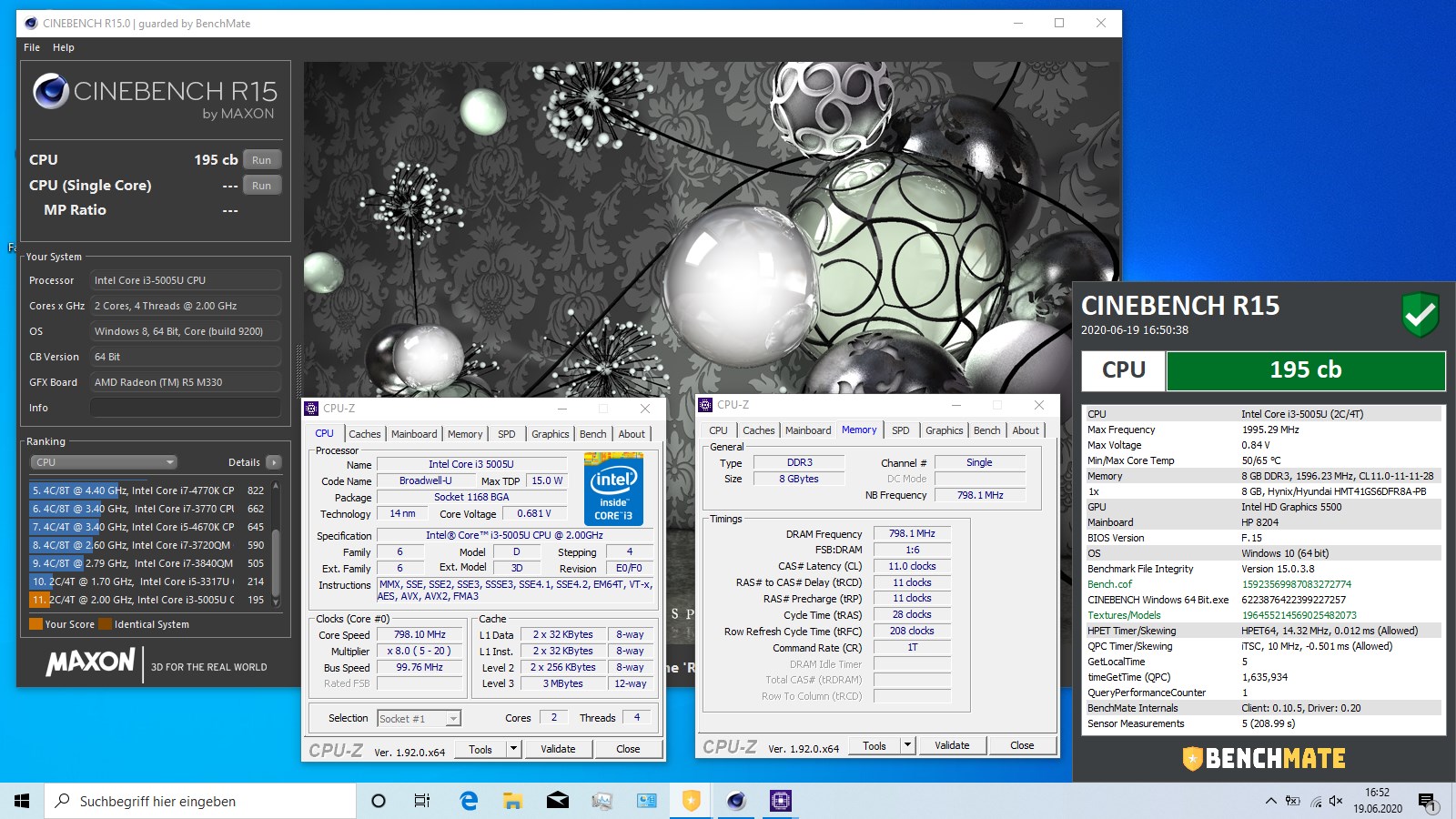Click the Identical System brown legend swatch
Viewport: 1456px width, 819px height.
point(106,624)
